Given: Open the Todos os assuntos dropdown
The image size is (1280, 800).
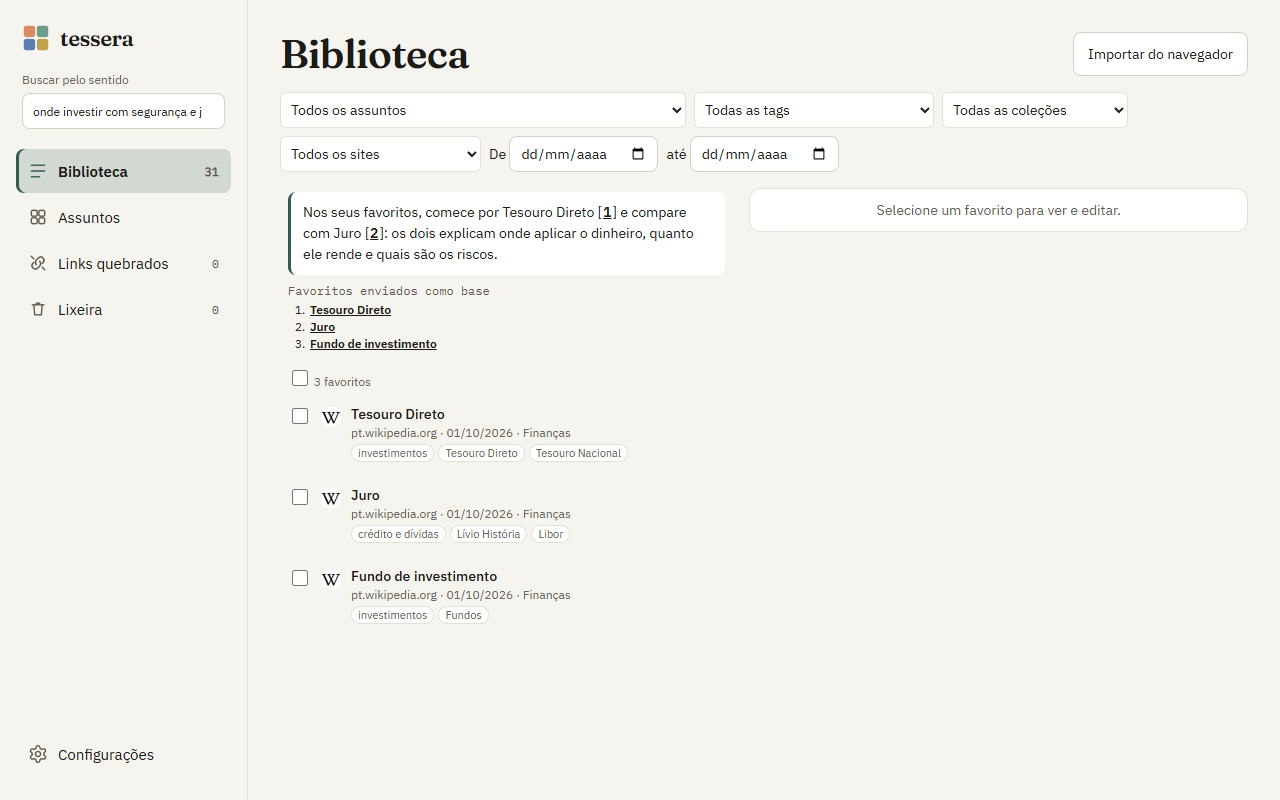Looking at the screenshot, I should tap(483, 110).
